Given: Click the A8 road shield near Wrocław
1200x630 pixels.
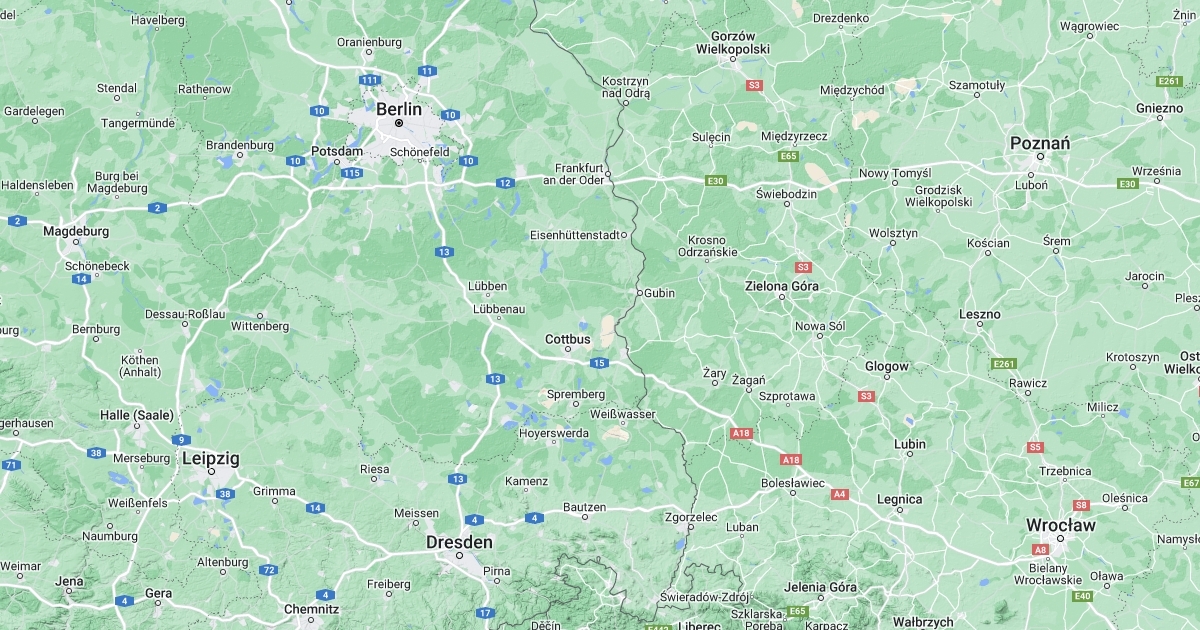Looking at the screenshot, I should [x=1041, y=549].
